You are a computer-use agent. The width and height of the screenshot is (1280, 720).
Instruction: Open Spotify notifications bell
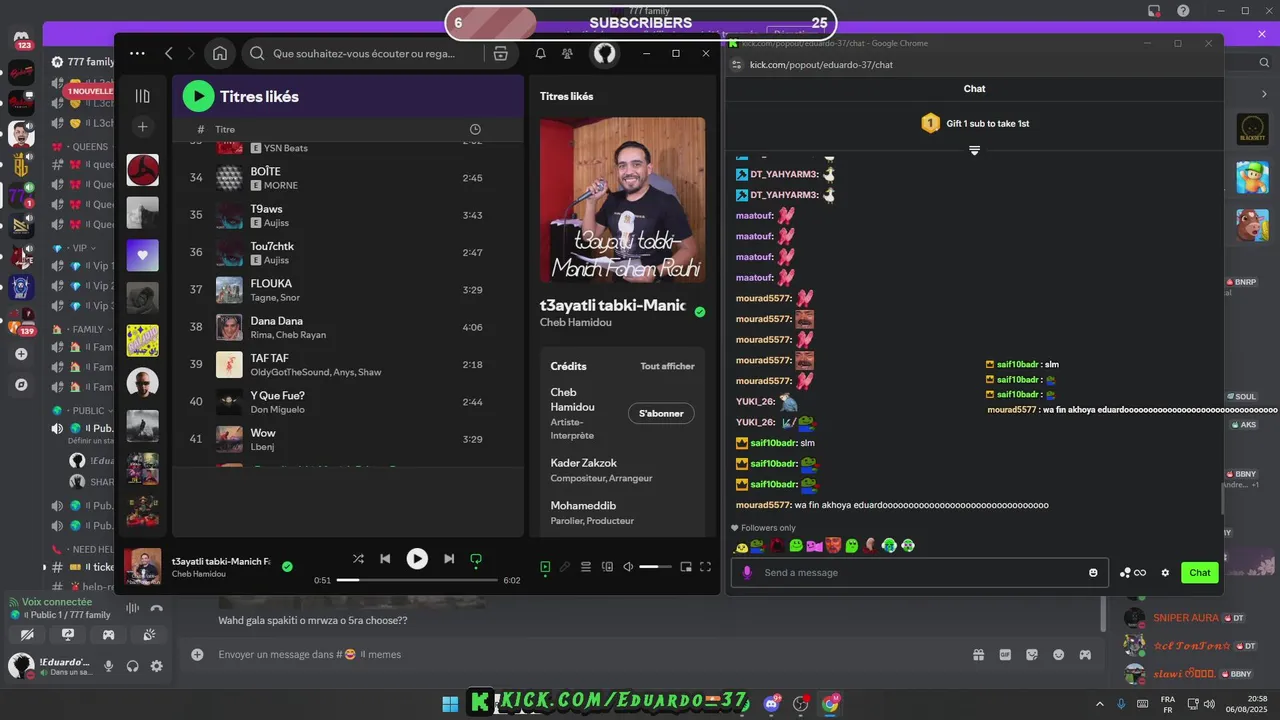[540, 54]
